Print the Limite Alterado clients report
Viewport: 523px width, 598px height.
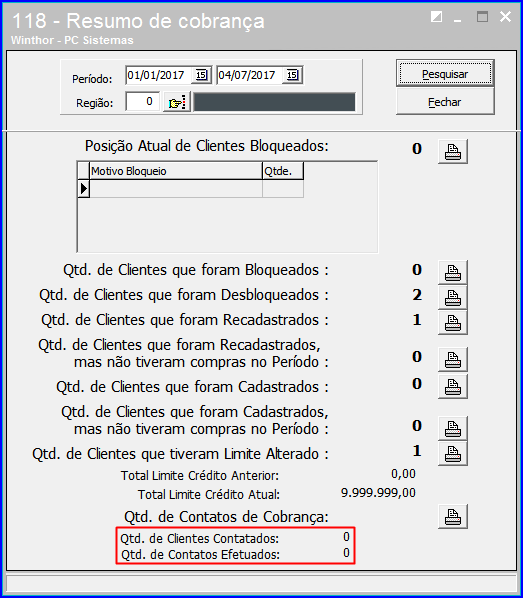453,453
